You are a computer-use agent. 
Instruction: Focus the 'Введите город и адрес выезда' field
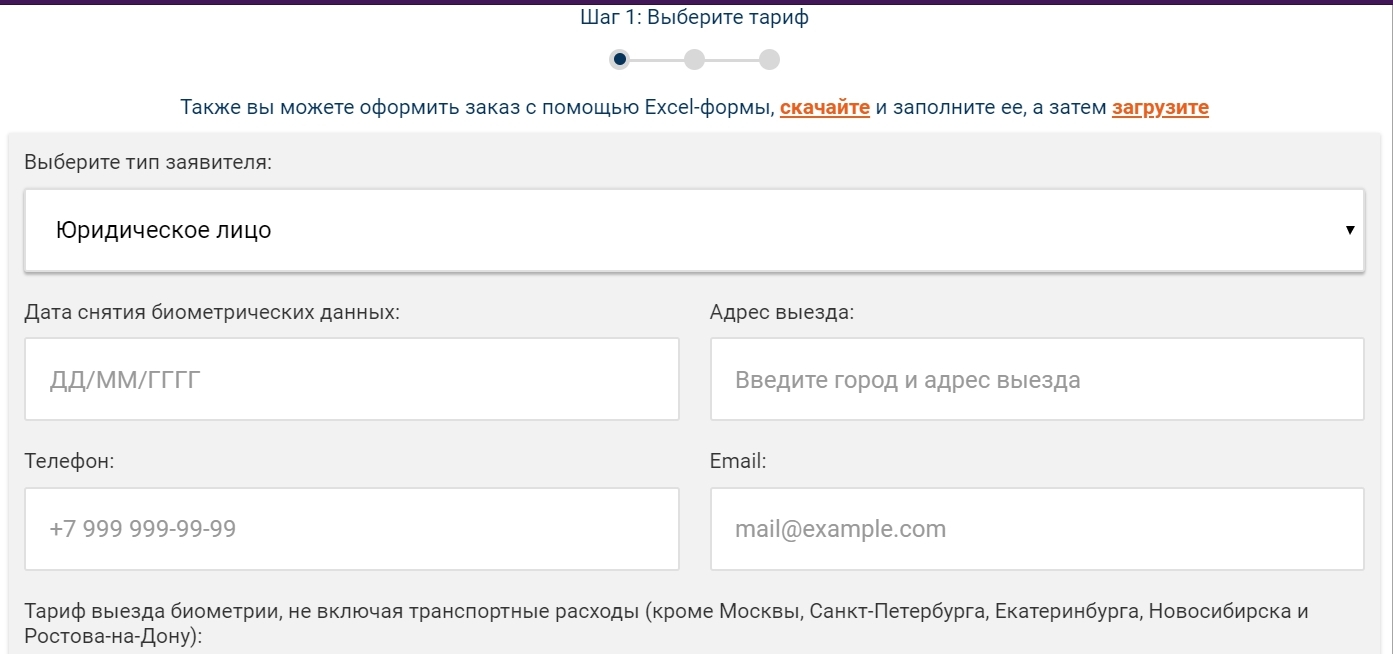(x=1037, y=379)
